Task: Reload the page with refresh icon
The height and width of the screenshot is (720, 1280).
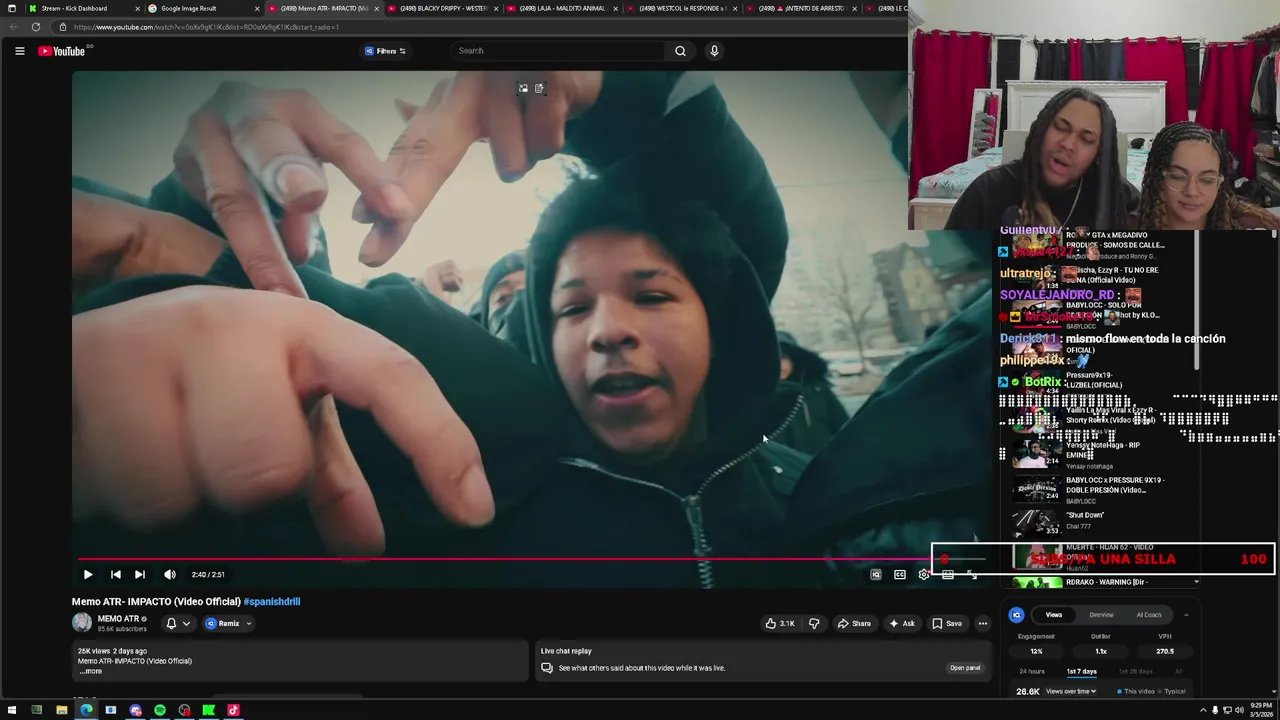Action: click(36, 27)
